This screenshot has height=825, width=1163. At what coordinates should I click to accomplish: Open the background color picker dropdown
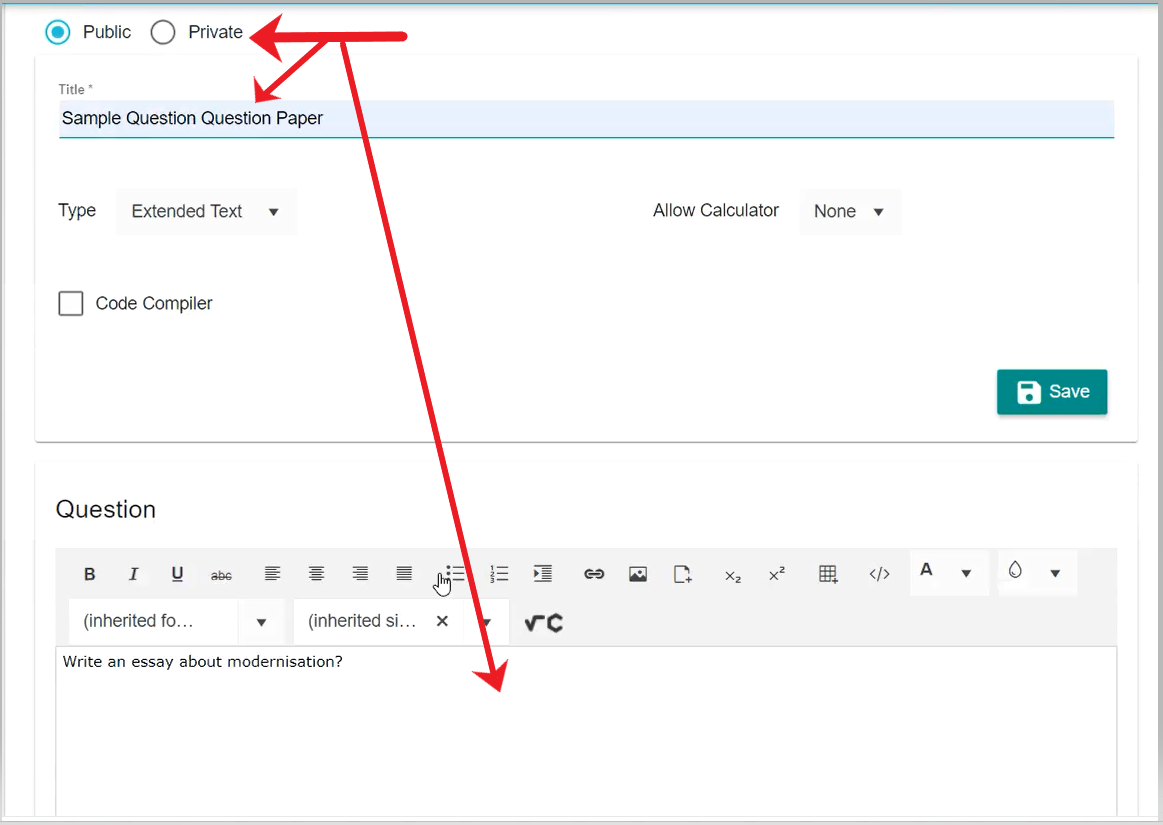click(1054, 573)
